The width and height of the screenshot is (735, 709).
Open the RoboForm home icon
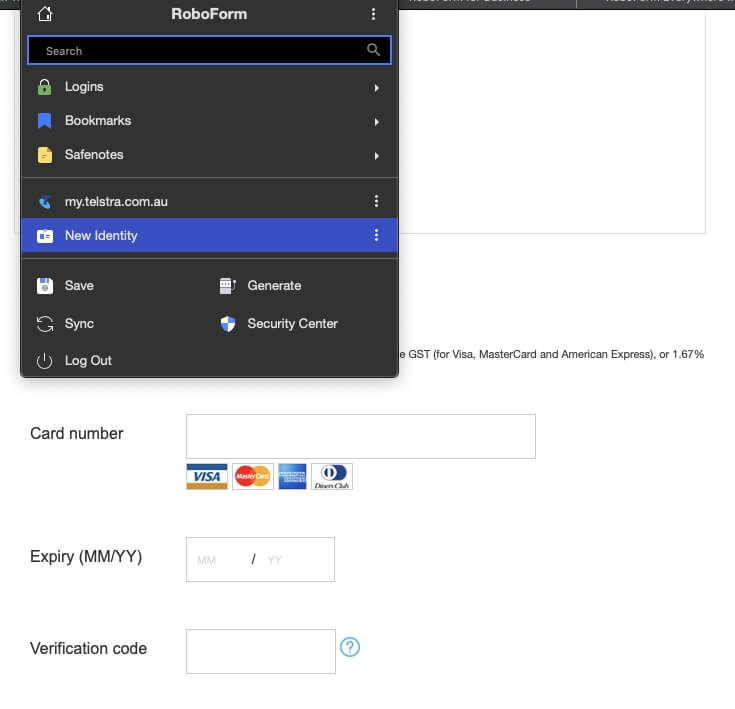[45, 14]
